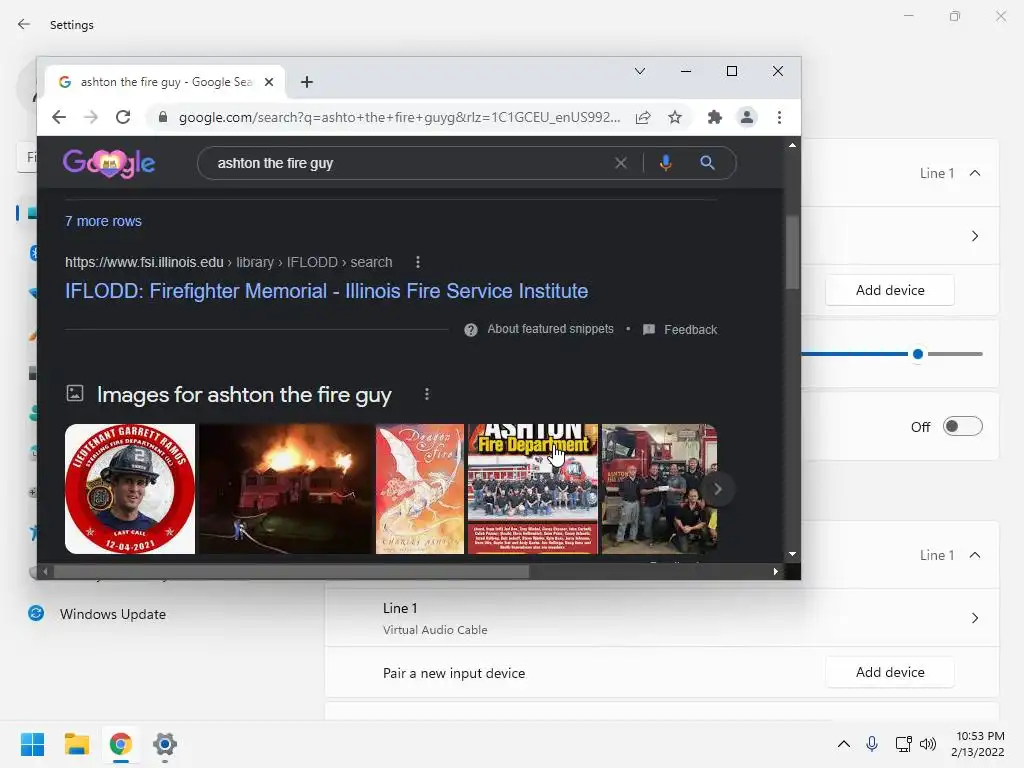Image resolution: width=1024 pixels, height=768 pixels.
Task: Close the ashton the fire guy tab
Action: (x=268, y=82)
